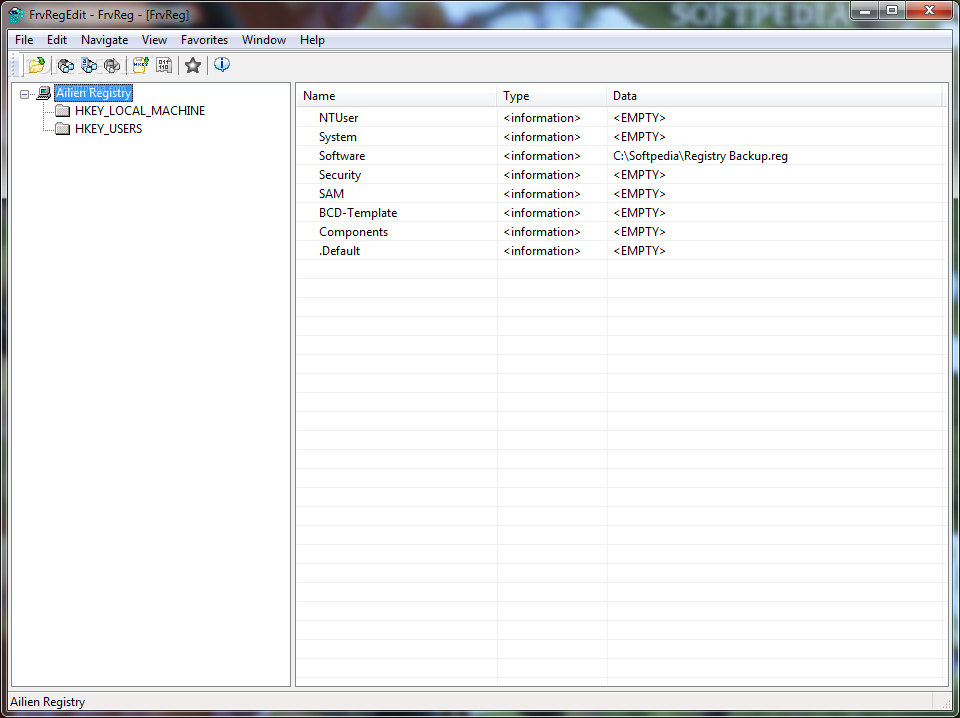960x718 pixels.
Task: Select the BCD-Template row
Action: (x=620, y=212)
